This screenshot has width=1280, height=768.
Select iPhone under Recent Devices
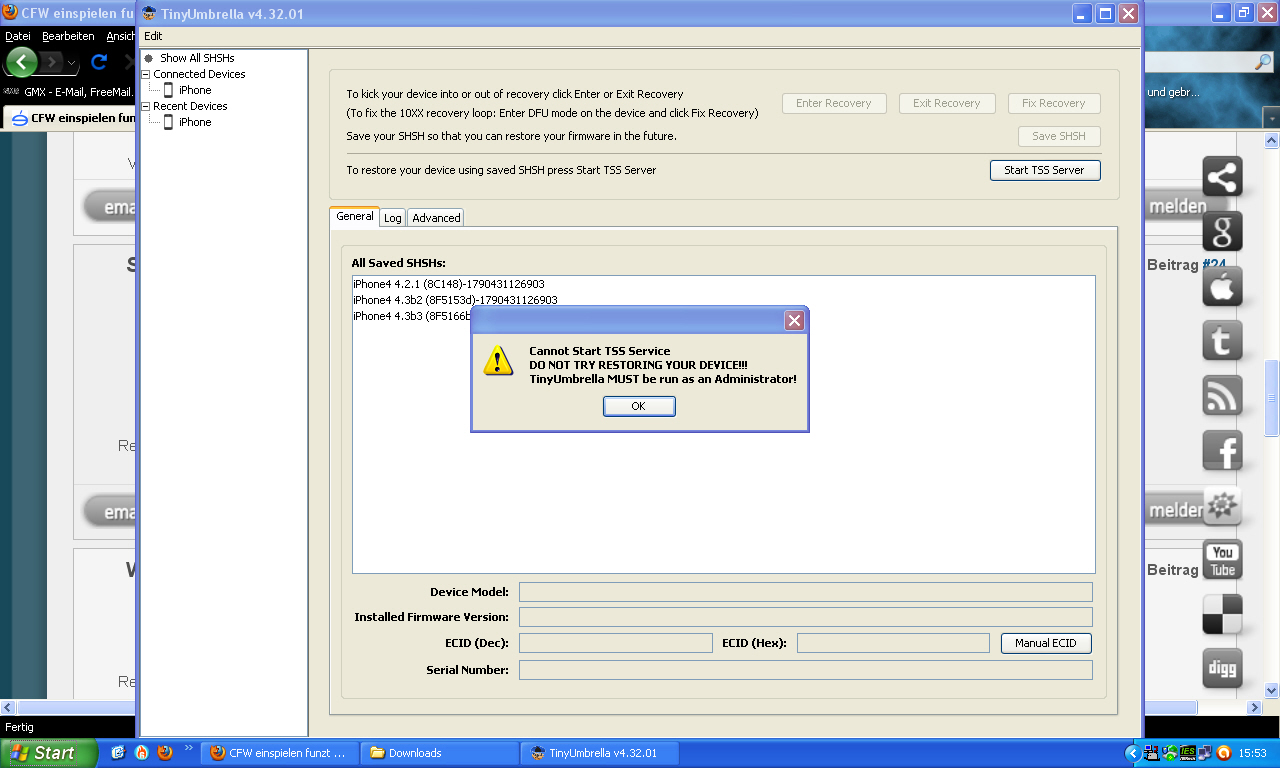195,122
